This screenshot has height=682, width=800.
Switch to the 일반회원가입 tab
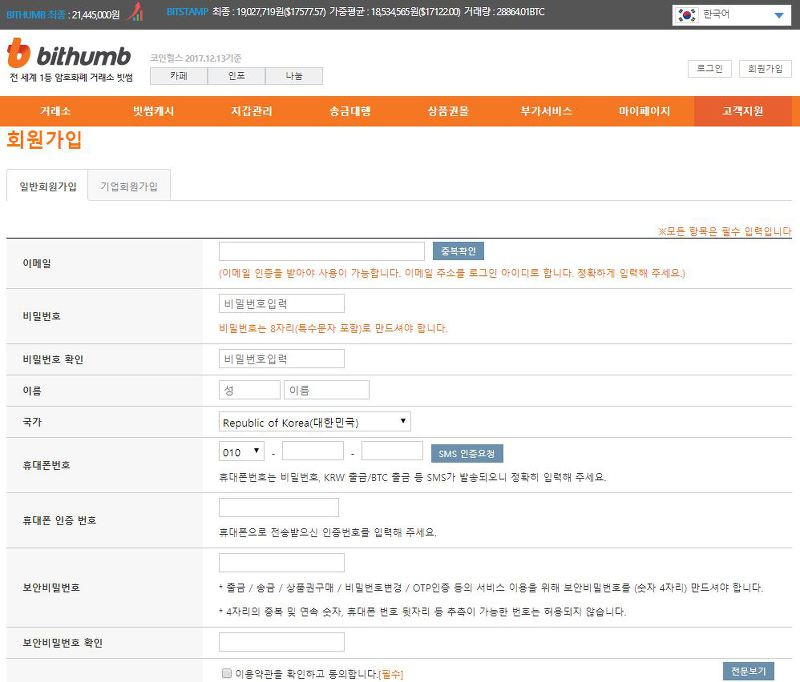point(47,186)
